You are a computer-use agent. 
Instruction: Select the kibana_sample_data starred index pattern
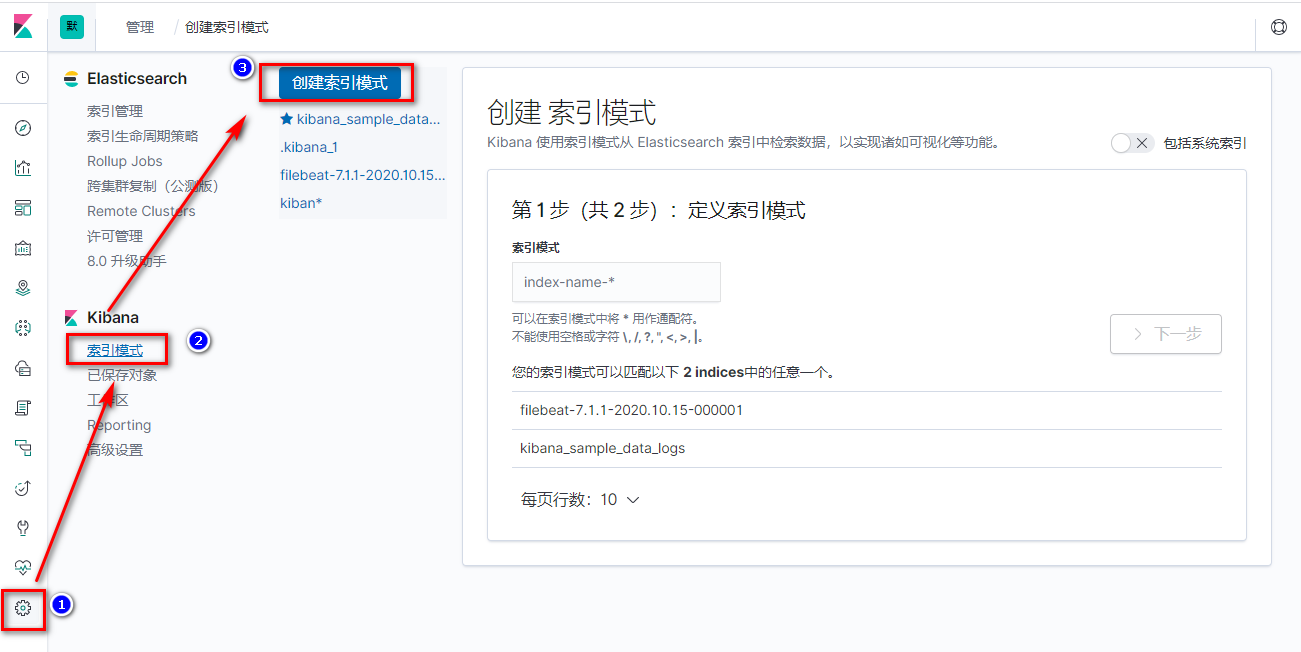(x=361, y=119)
